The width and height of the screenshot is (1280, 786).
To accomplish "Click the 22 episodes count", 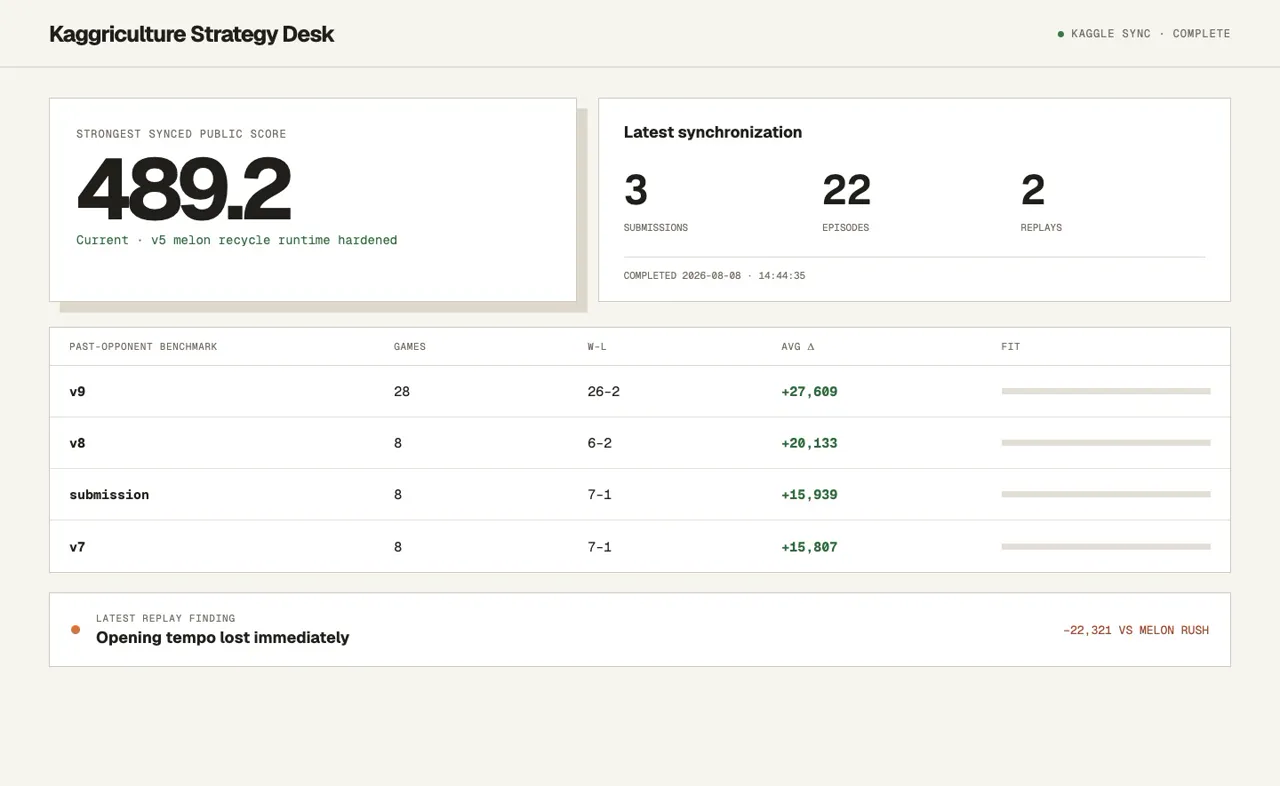I will point(847,190).
